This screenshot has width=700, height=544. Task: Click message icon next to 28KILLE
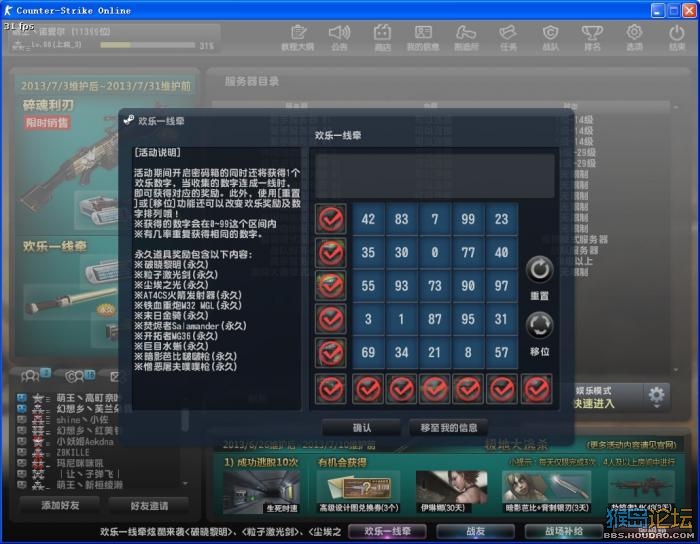pyautogui.click(x=21, y=452)
